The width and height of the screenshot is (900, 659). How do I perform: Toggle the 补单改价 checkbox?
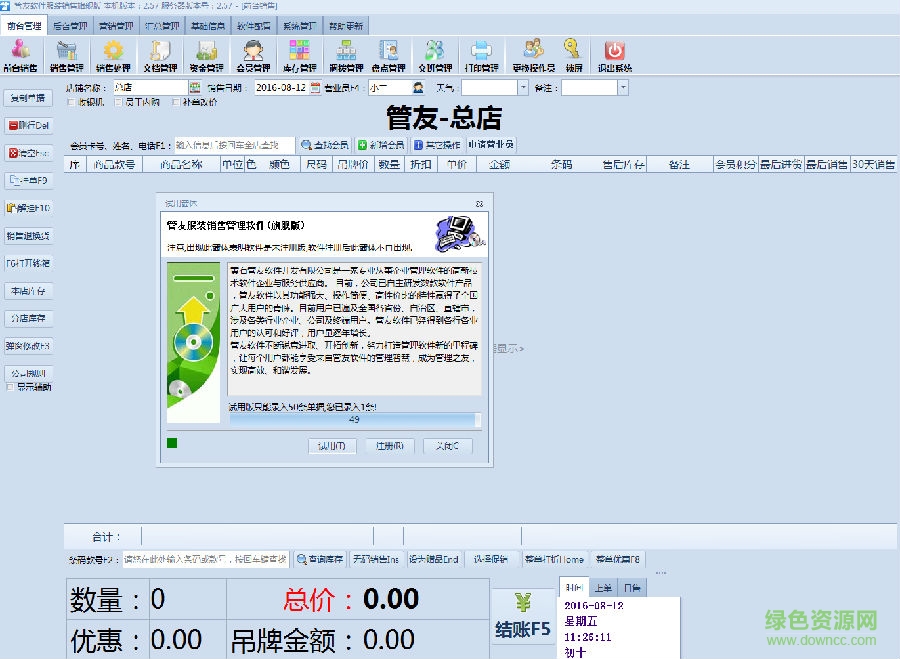176,102
